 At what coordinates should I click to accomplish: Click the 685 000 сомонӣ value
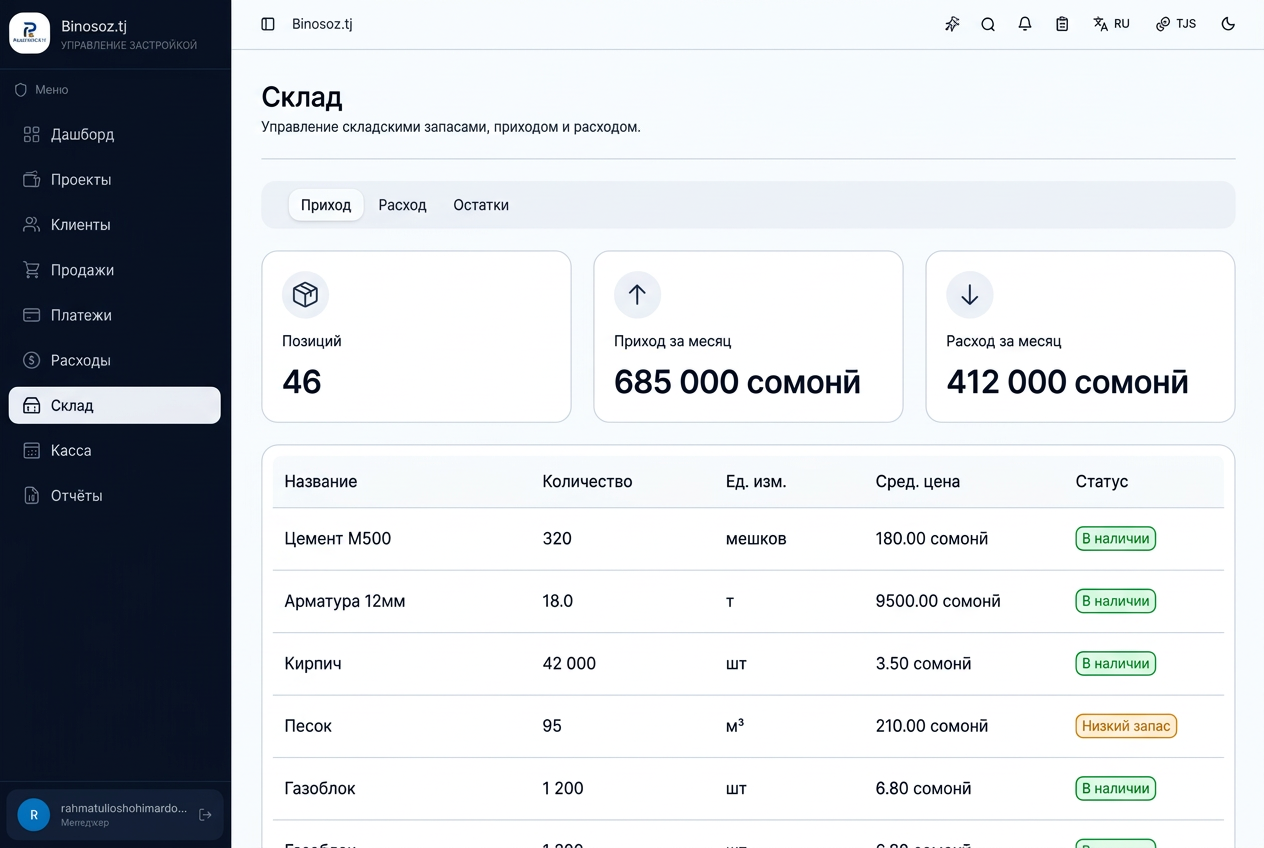coord(737,382)
